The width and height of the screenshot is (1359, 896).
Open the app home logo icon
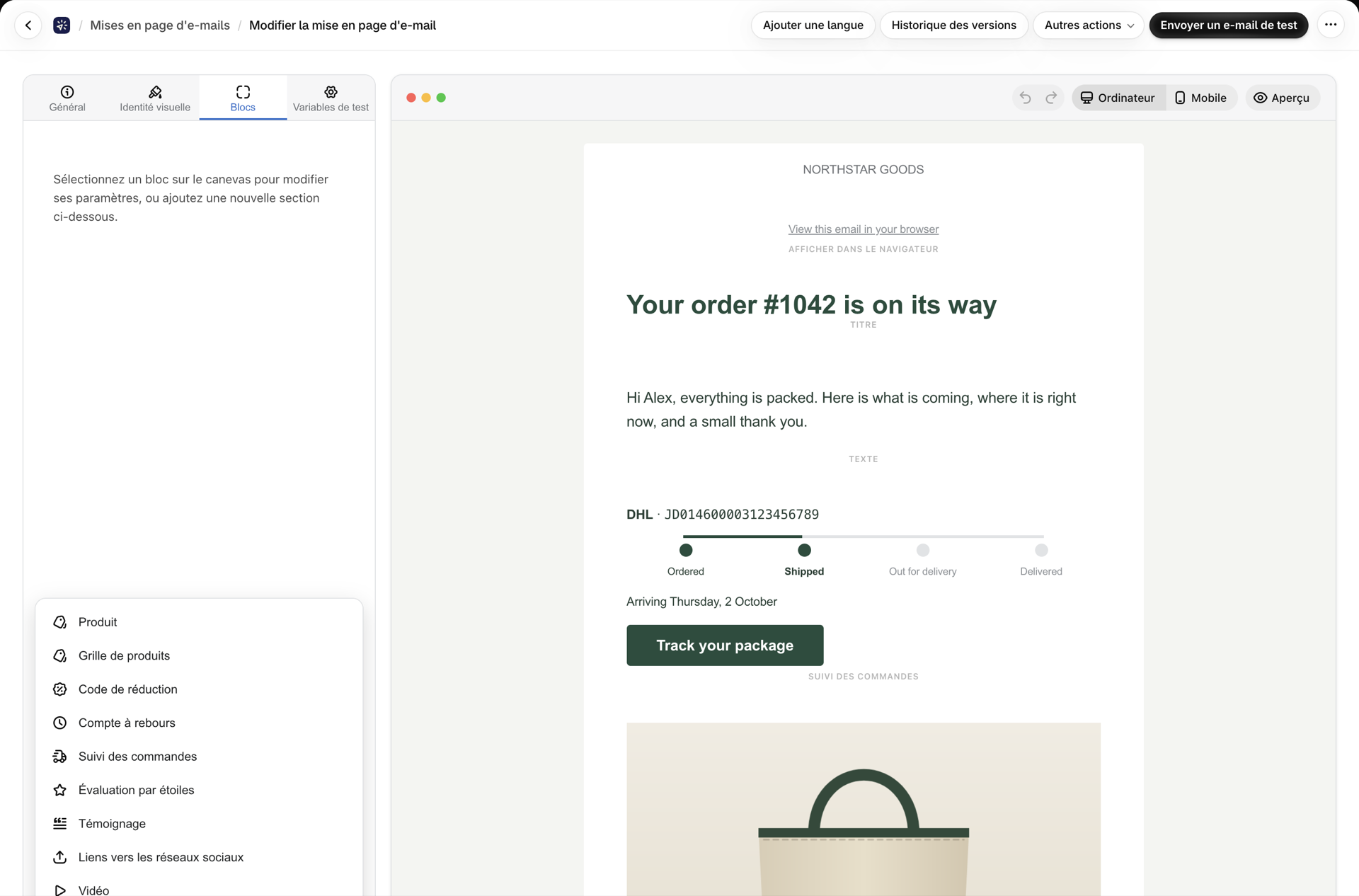[62, 25]
